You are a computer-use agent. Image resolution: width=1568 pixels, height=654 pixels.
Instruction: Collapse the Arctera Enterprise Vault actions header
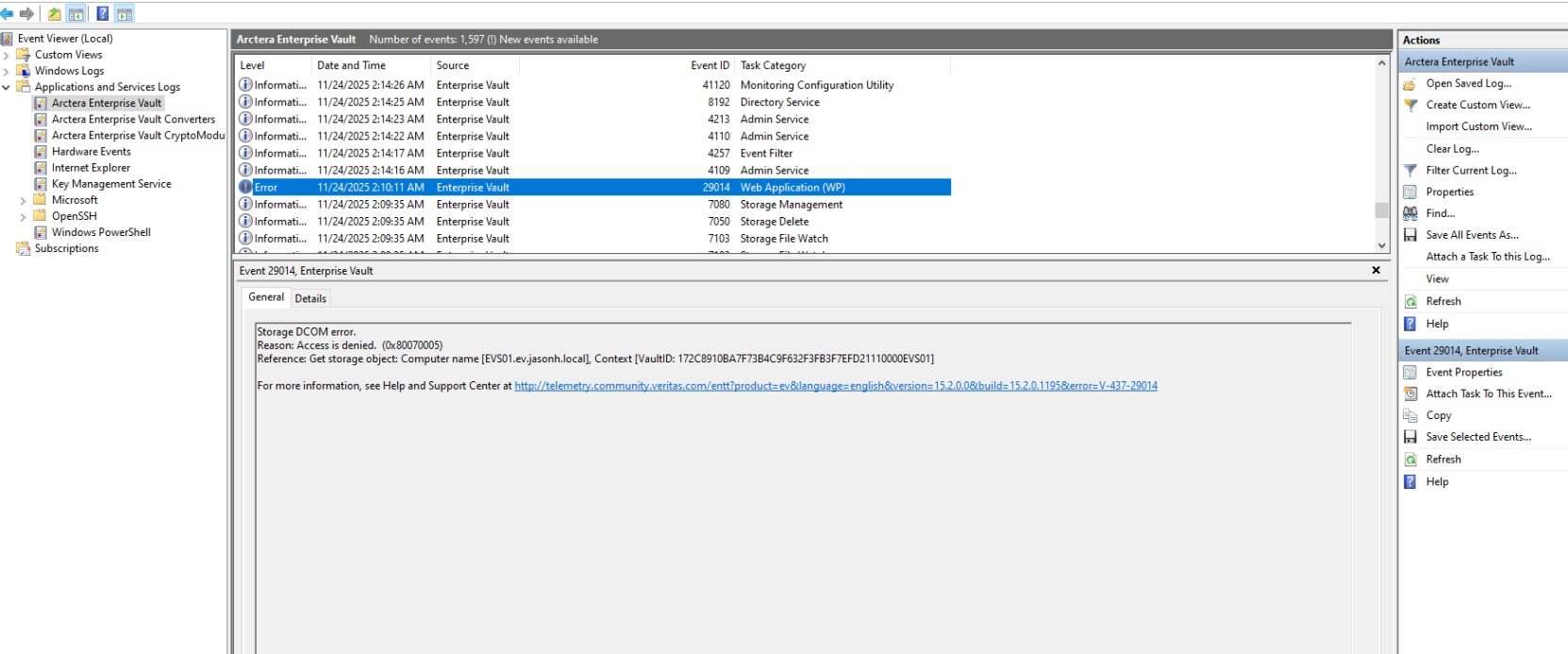1483,61
